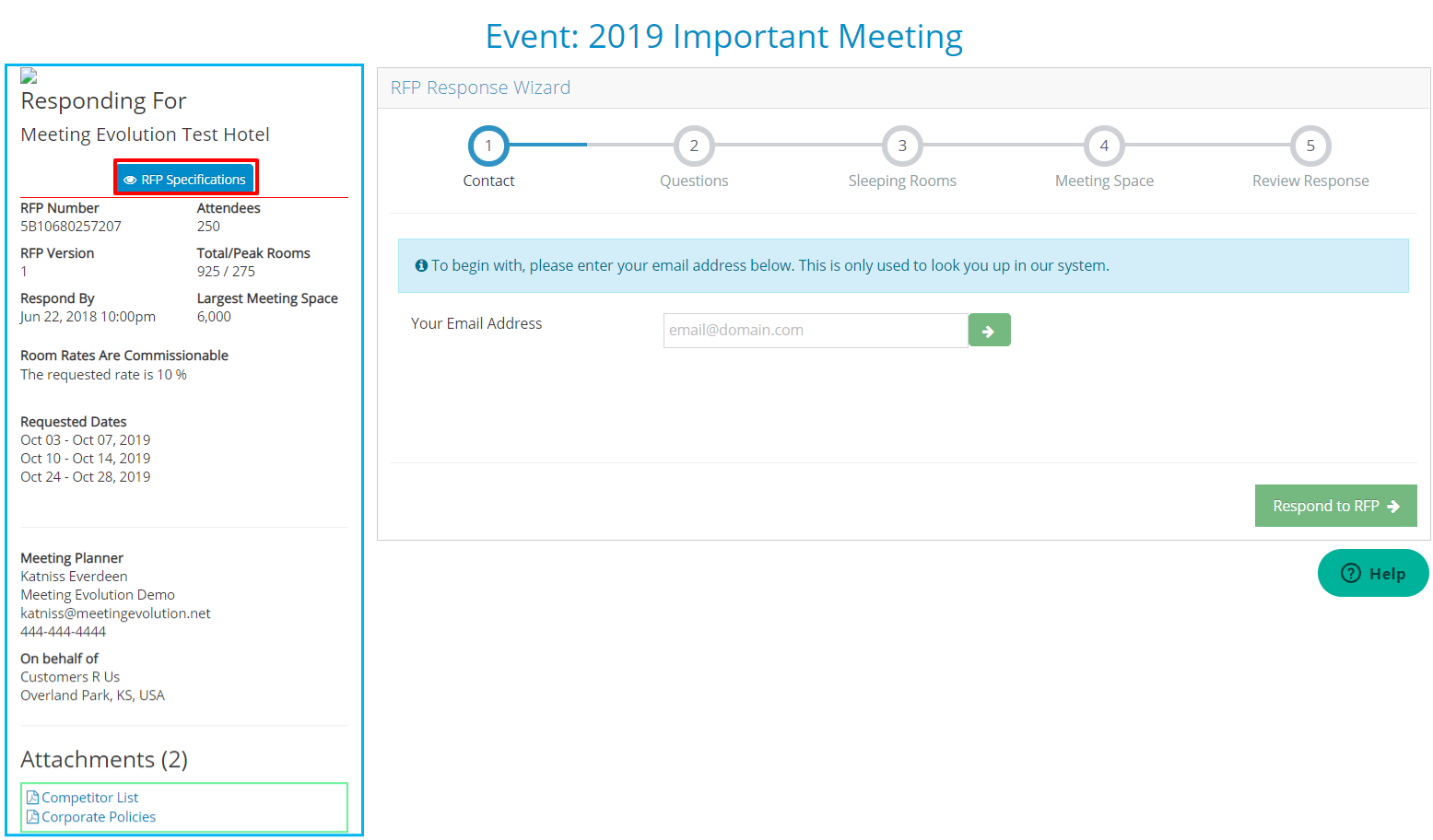
Task: Click the katniss@meetingevolution.net email address
Action: point(115,613)
